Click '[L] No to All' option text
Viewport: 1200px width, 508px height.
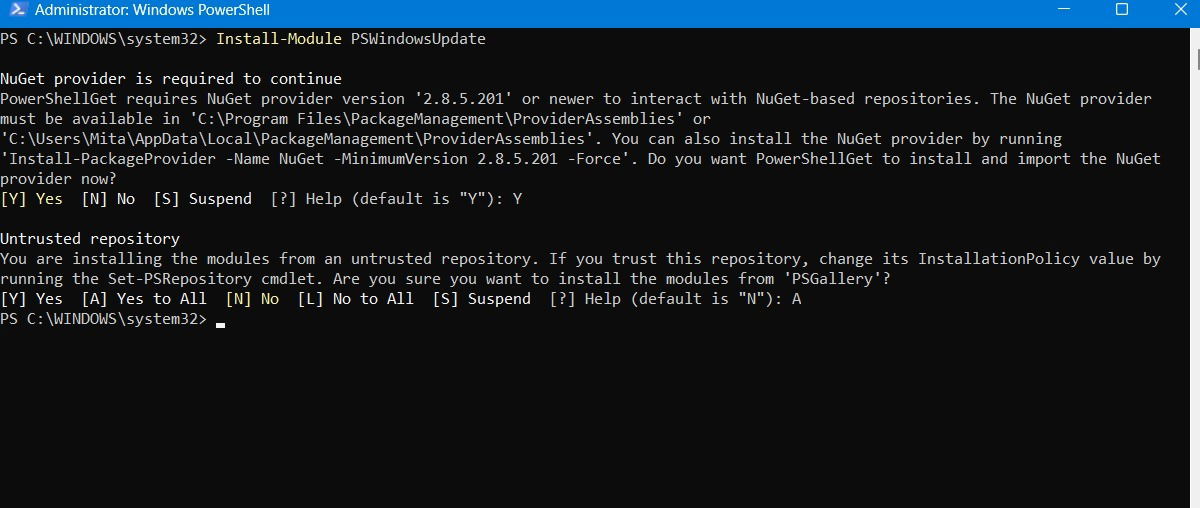point(356,299)
